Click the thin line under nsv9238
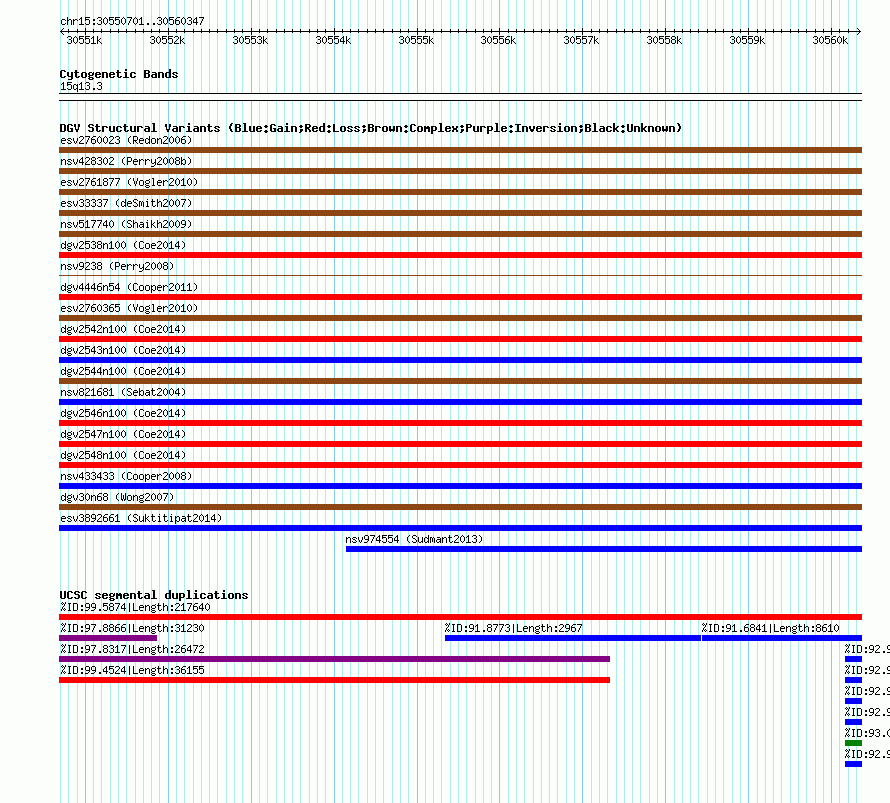The width and height of the screenshot is (890, 803). (x=460, y=276)
